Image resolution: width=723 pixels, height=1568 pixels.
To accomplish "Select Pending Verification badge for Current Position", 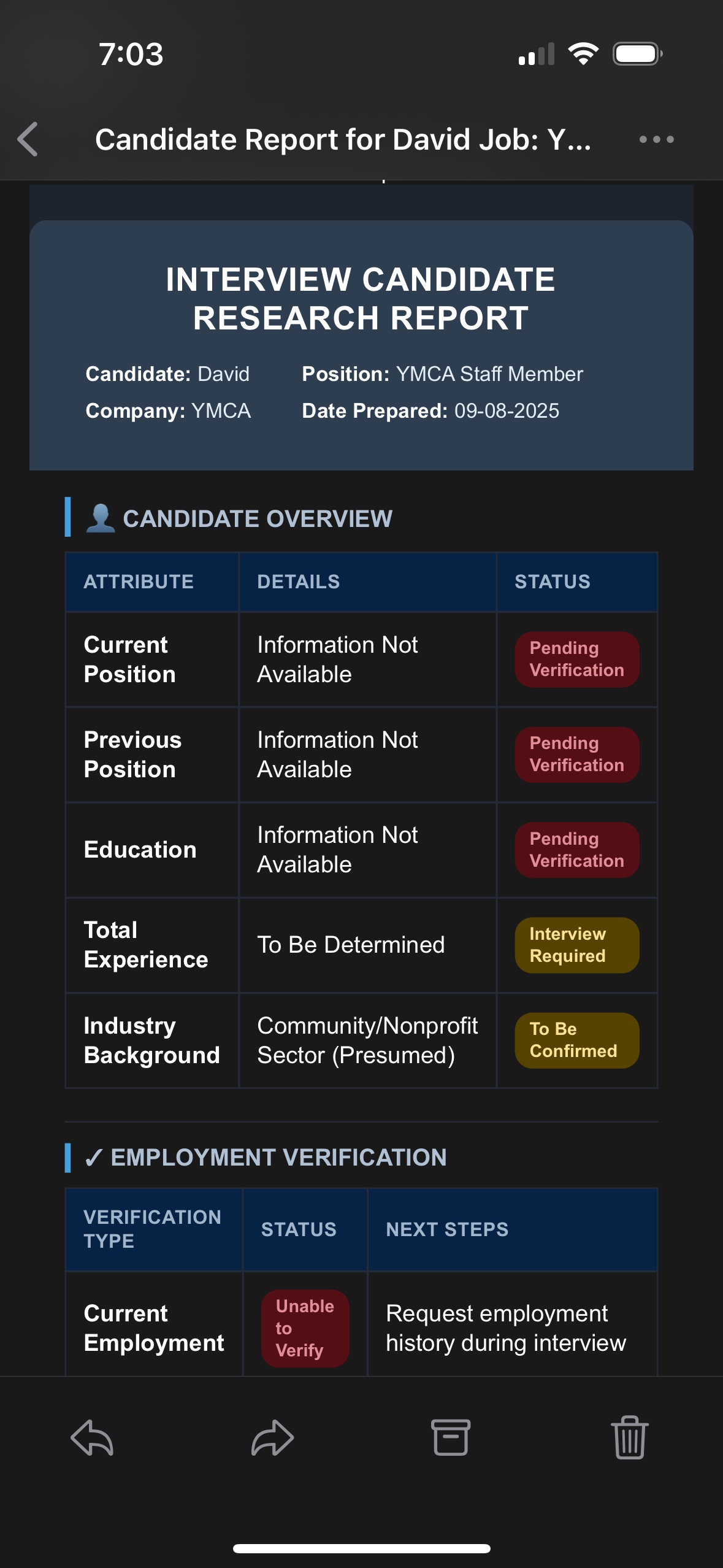I will point(576,659).
